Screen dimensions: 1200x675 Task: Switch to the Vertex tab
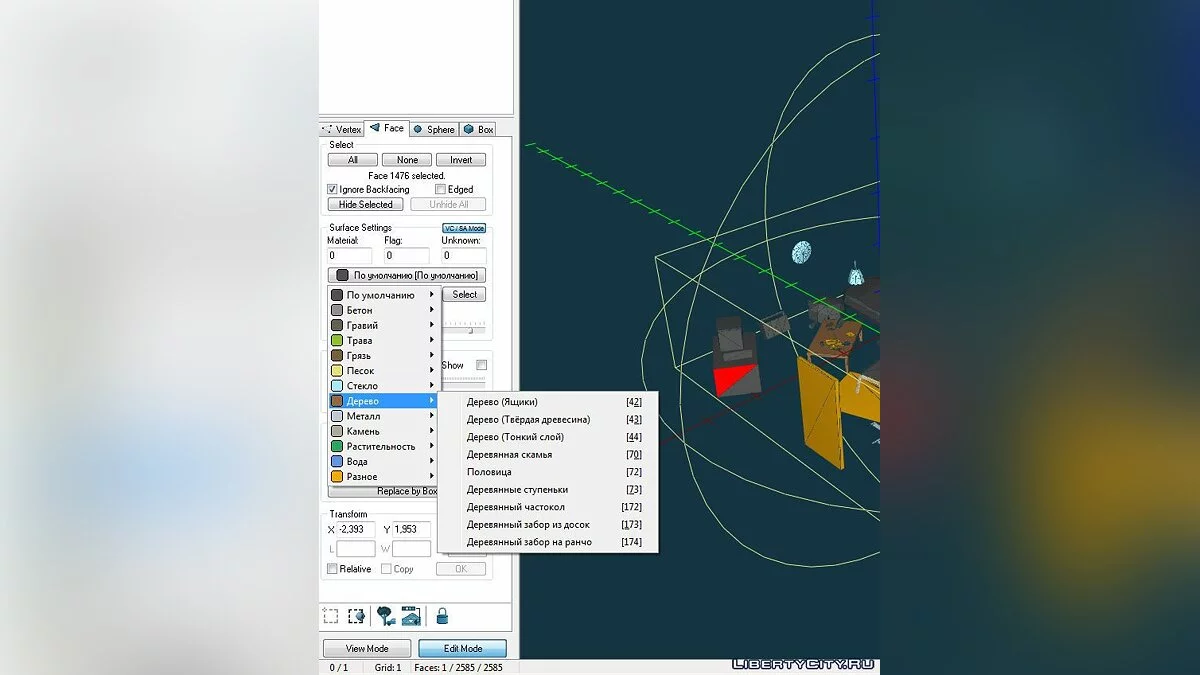click(343, 129)
